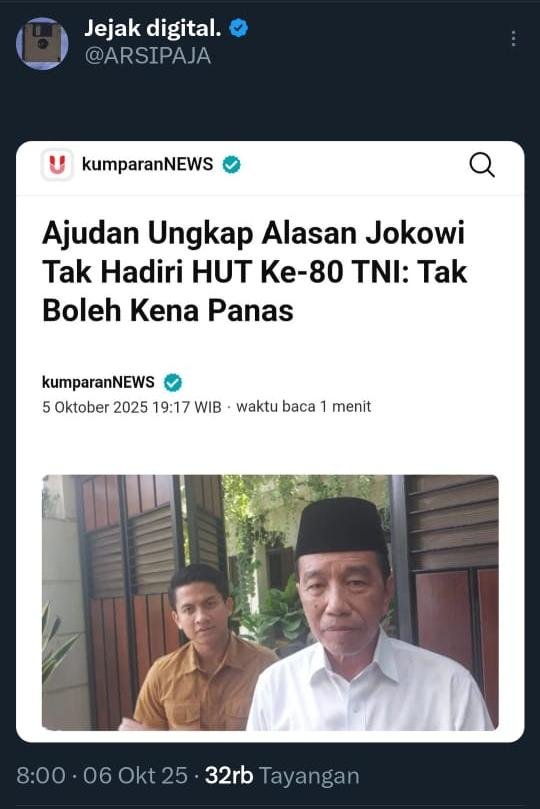The image size is (540, 809).
Task: Click the verified badge beside Jejak digital
Action: point(238,28)
